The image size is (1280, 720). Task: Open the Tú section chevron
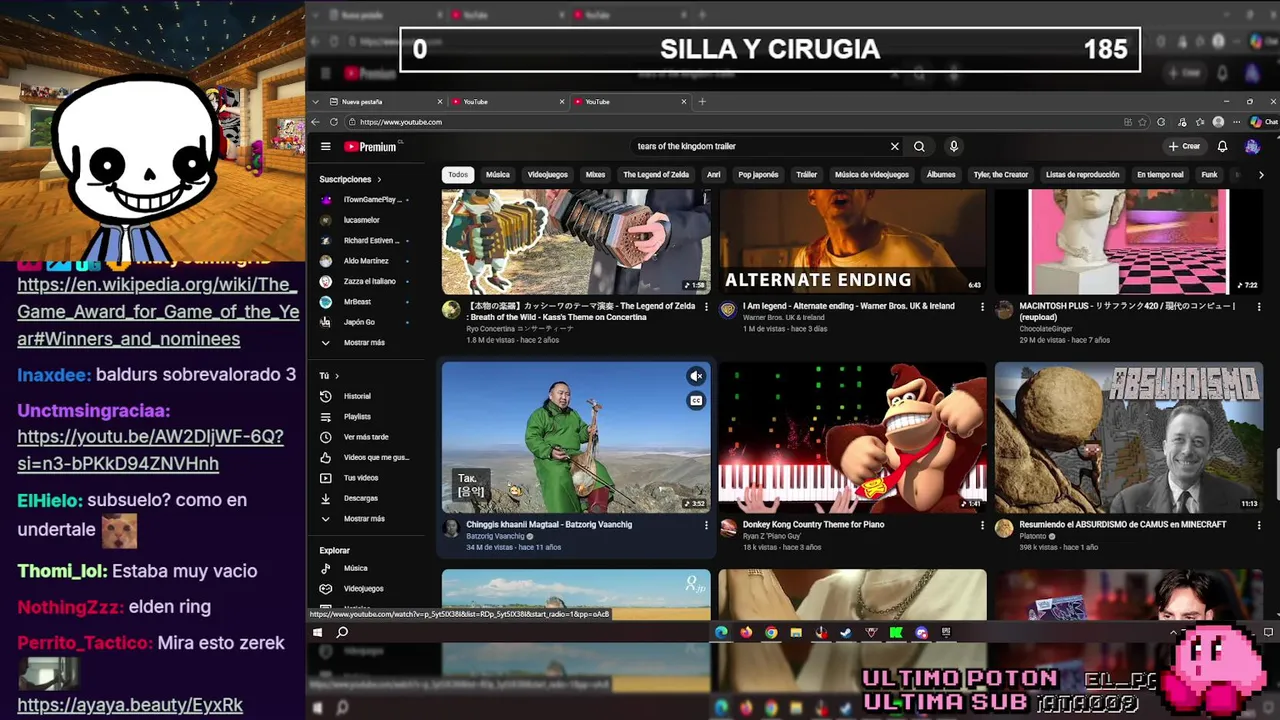click(x=337, y=376)
